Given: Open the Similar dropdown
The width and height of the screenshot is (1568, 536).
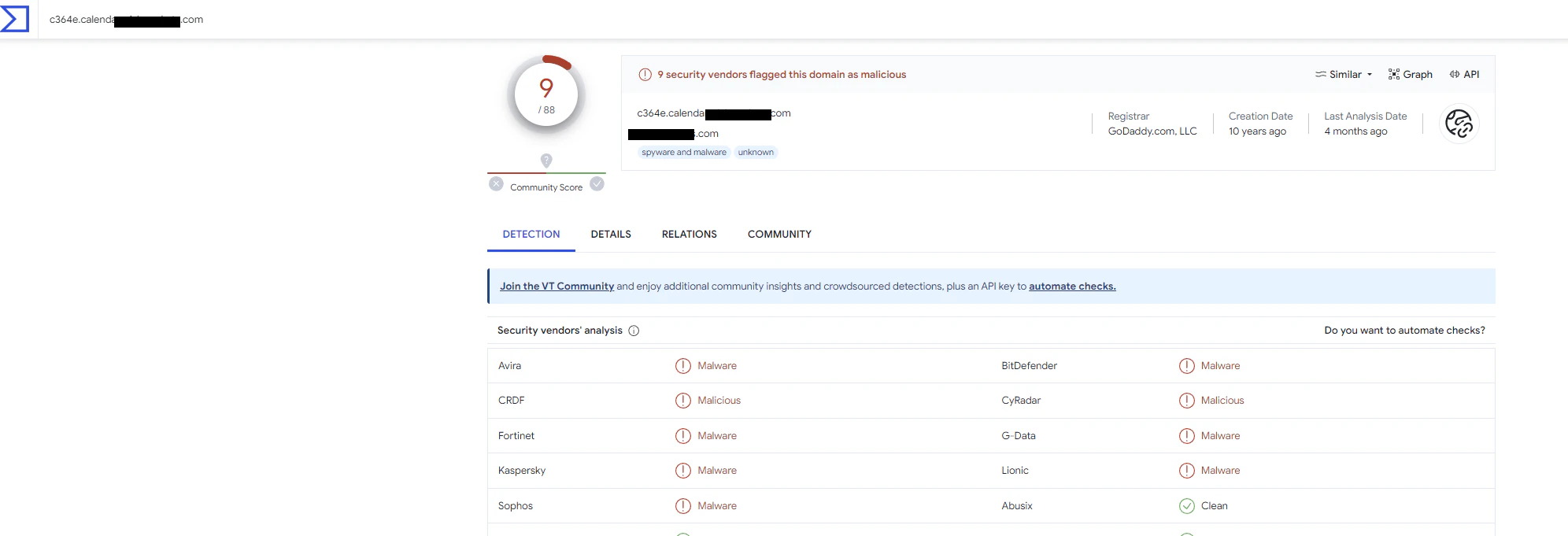Looking at the screenshot, I should coord(1344,75).
